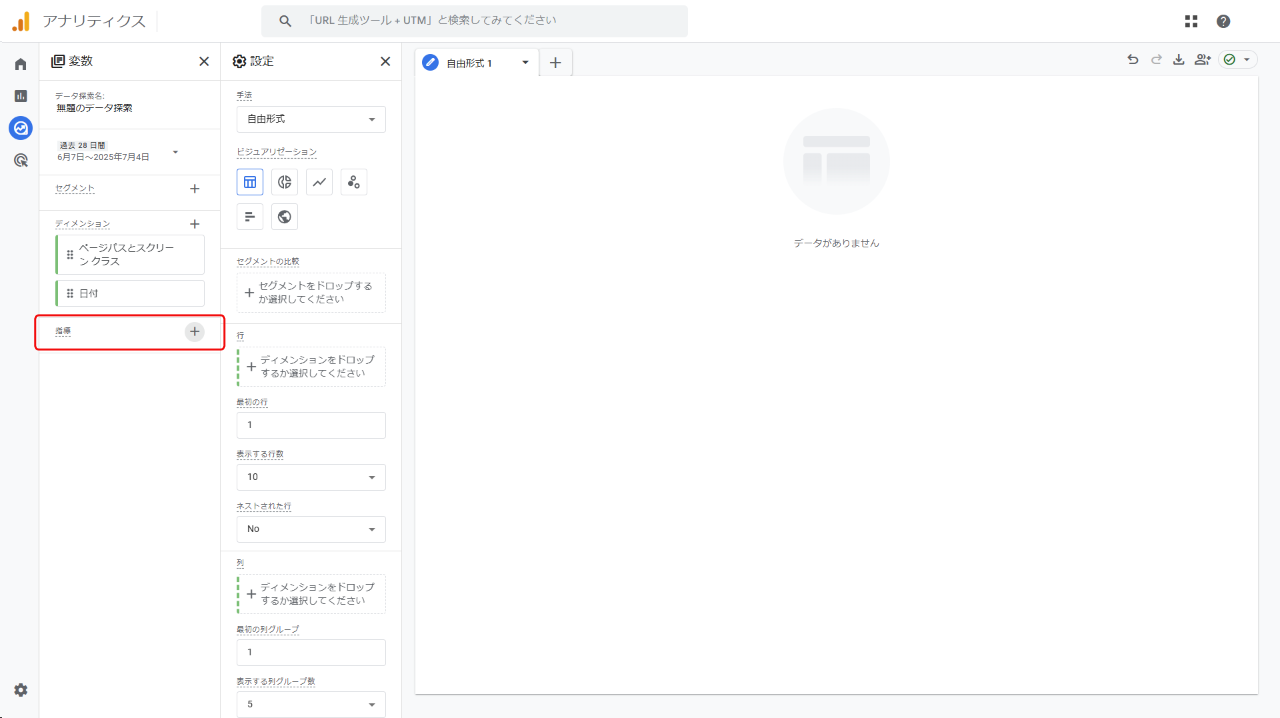Expand the 手法 dropdown showing 自由形式
This screenshot has height=718, width=1280.
[311, 119]
